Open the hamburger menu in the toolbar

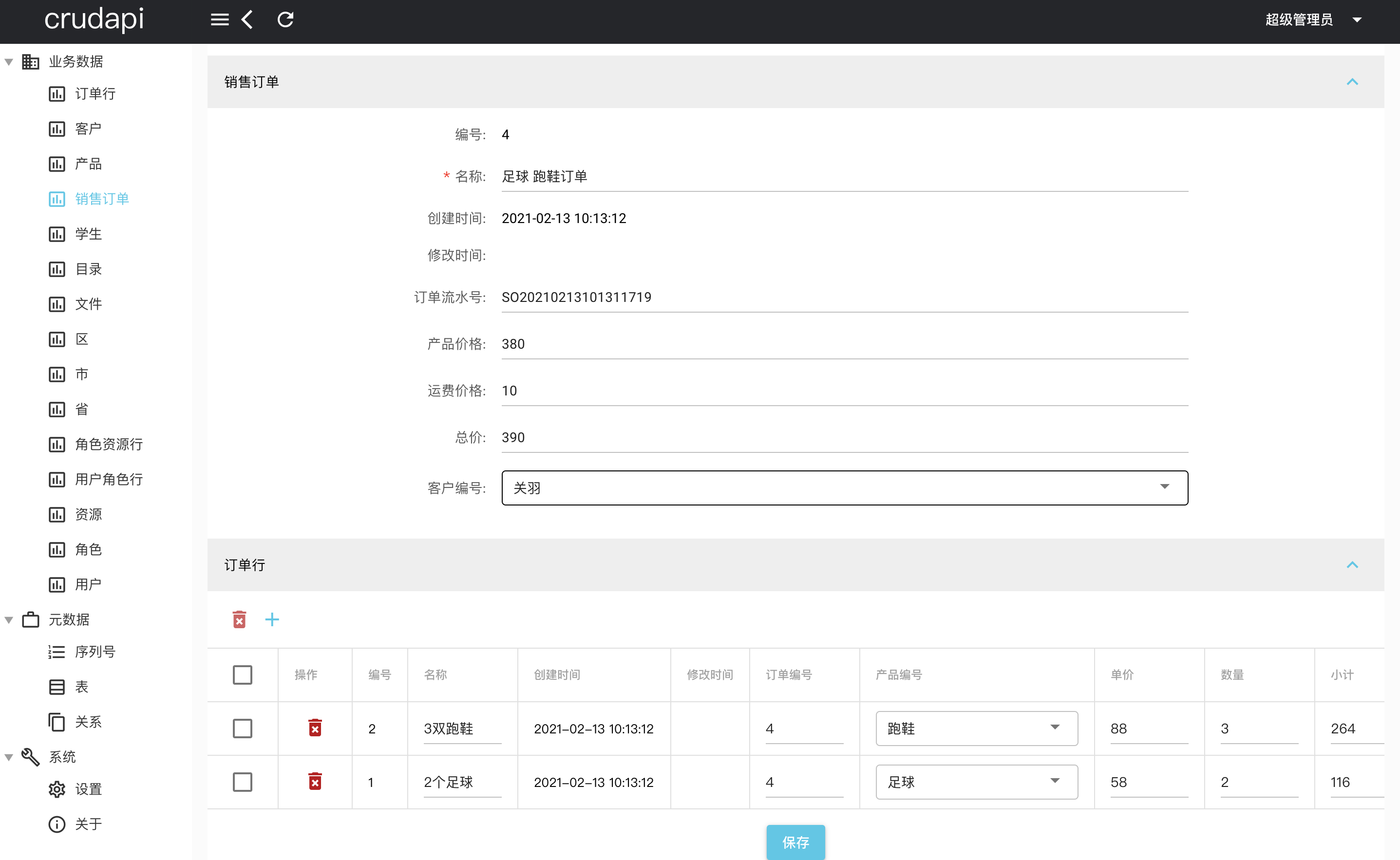pyautogui.click(x=219, y=19)
